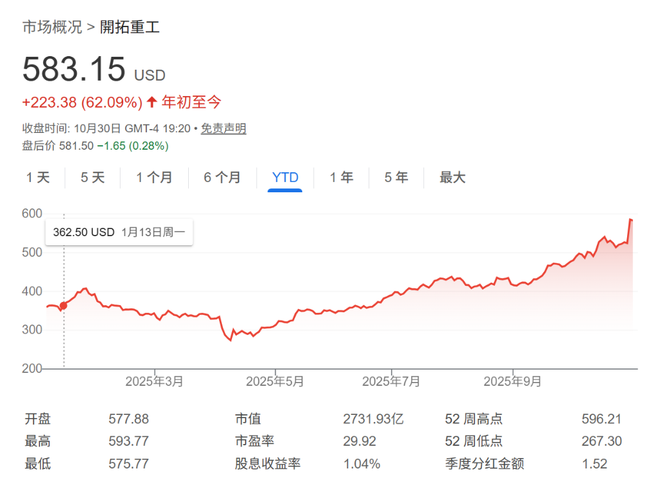Switch to the 1天 range tab
Viewport: 660px width, 482px height.
coord(37,177)
